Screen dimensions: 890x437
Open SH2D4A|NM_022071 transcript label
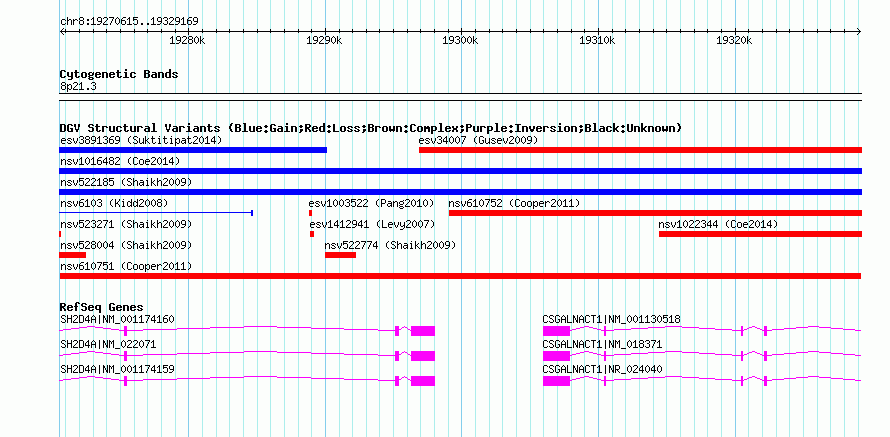click(108, 344)
